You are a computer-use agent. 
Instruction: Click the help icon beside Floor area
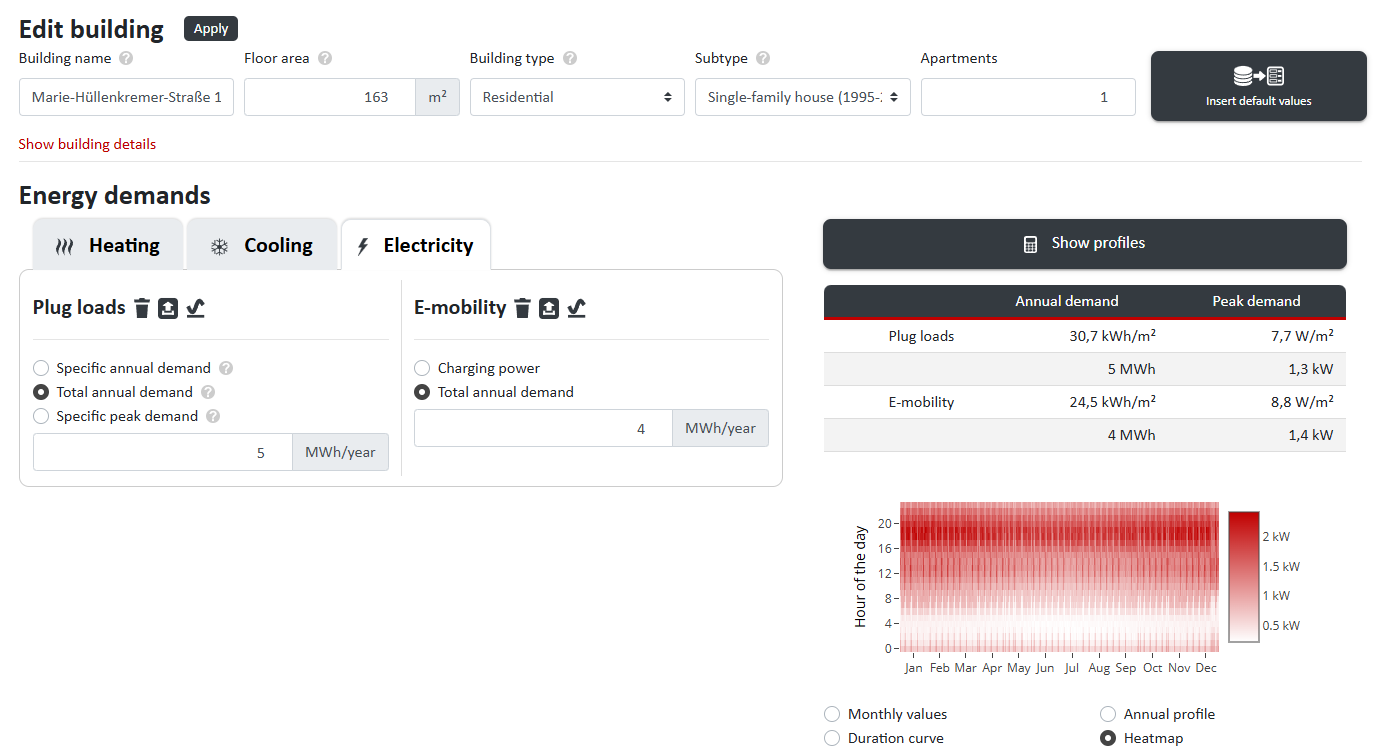pos(325,59)
